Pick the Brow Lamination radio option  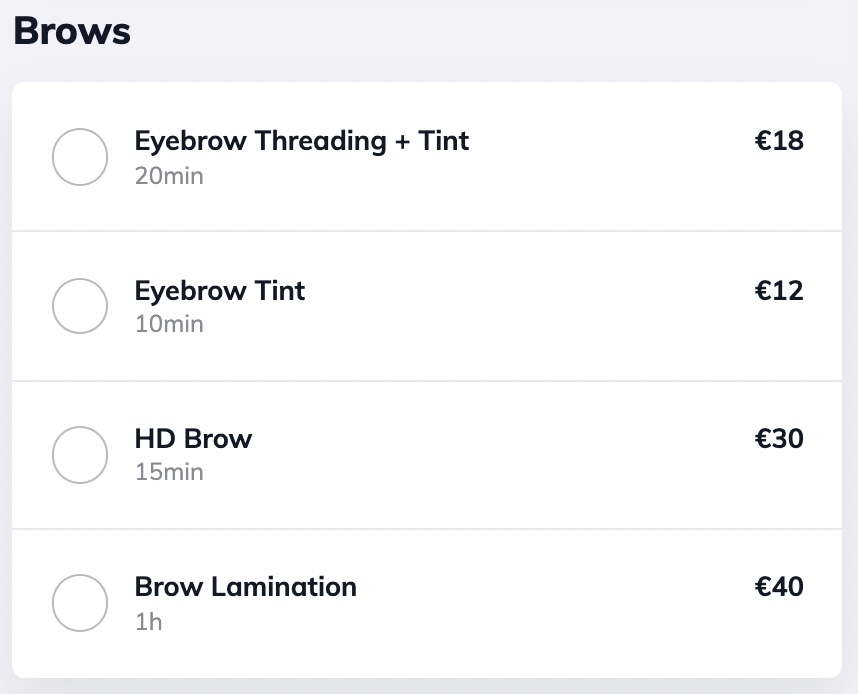(80, 603)
